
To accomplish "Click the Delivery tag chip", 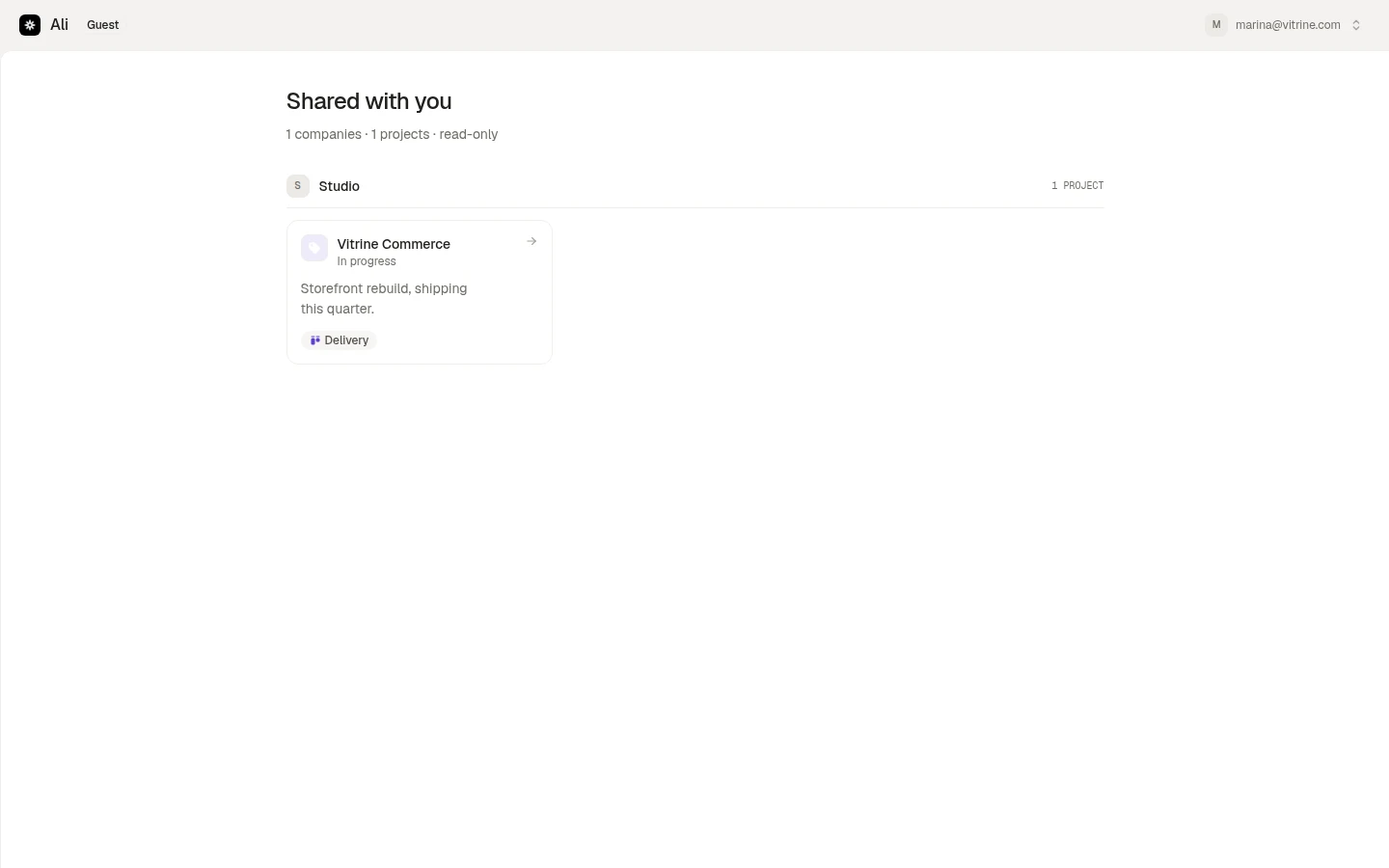I will tap(339, 340).
